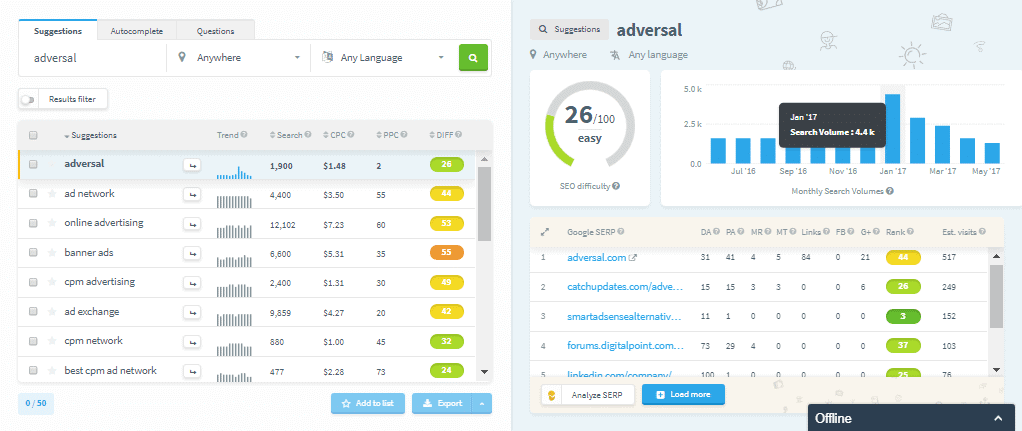
Task: Click the keyword search input field
Action: coord(93,57)
